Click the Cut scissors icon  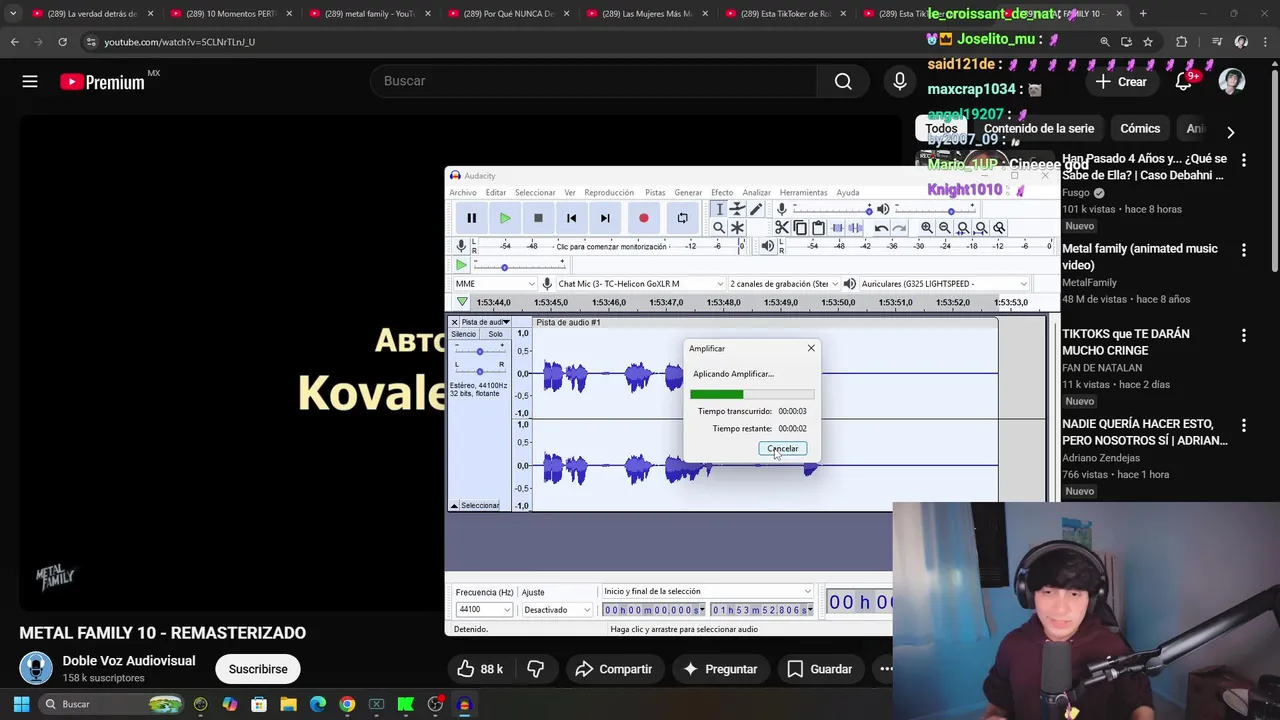pos(782,228)
